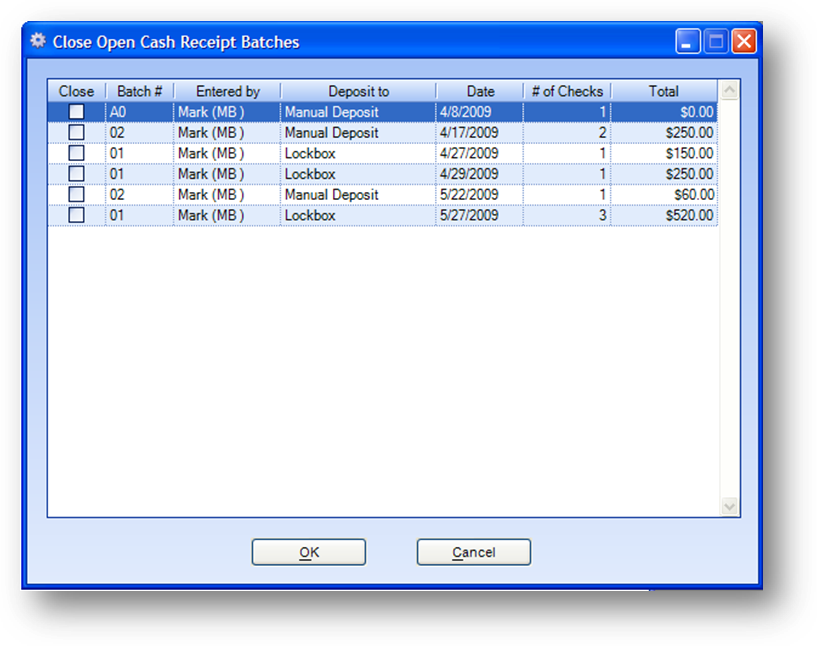Image resolution: width=817 pixels, height=646 pixels.
Task: Minimize the Close Open Cash Receipt Batches window
Action: [687, 41]
